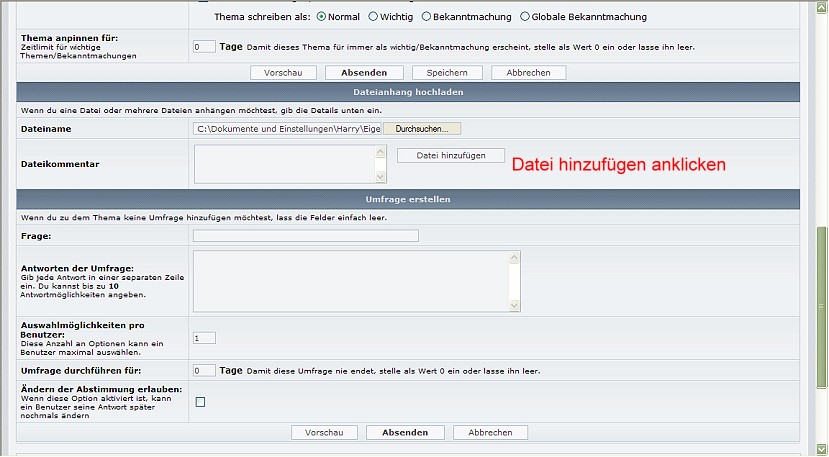Click the Dateiname file path field
The height and width of the screenshot is (457, 829).
tap(287, 129)
